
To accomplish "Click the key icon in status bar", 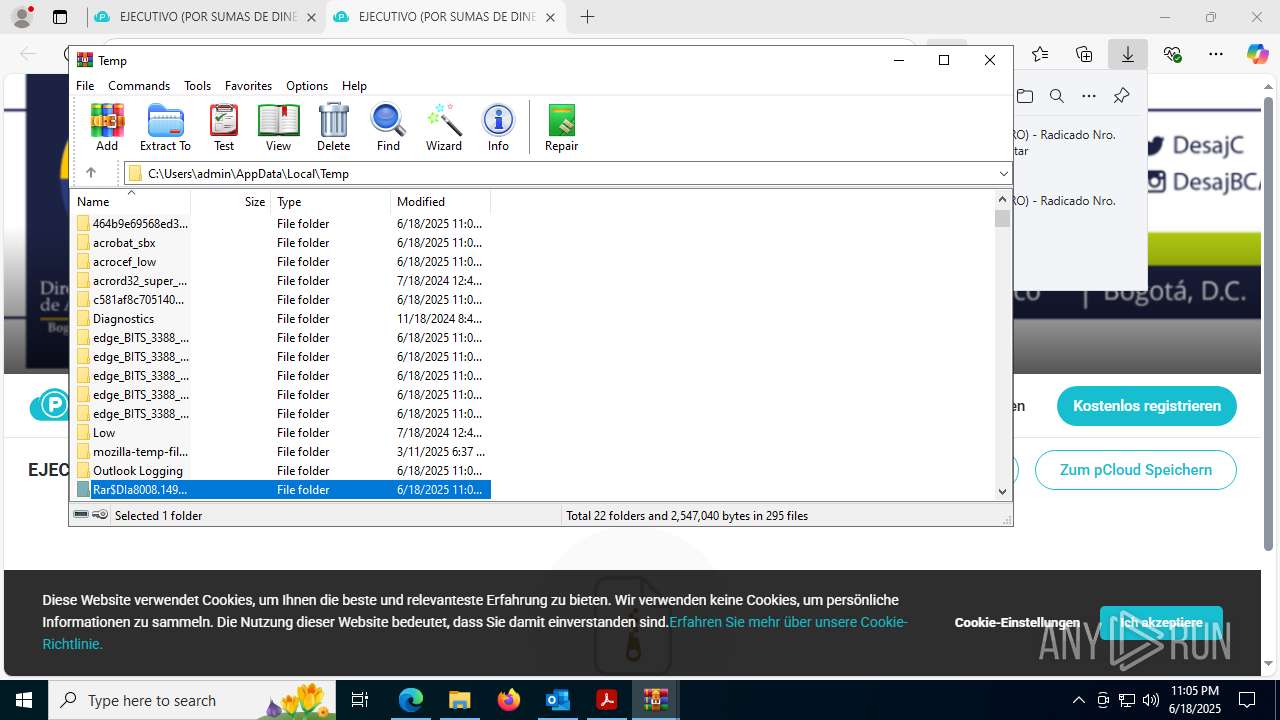I will coord(100,515).
